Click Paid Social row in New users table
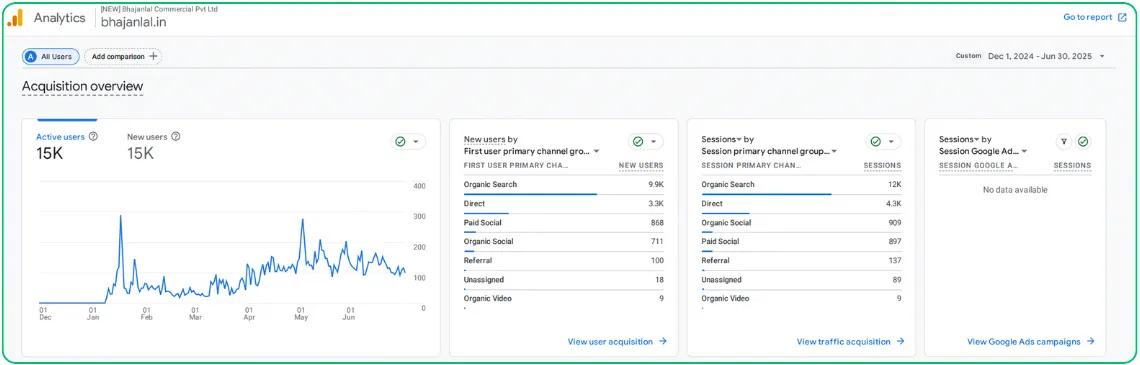The width and height of the screenshot is (1140, 365). 563,223
